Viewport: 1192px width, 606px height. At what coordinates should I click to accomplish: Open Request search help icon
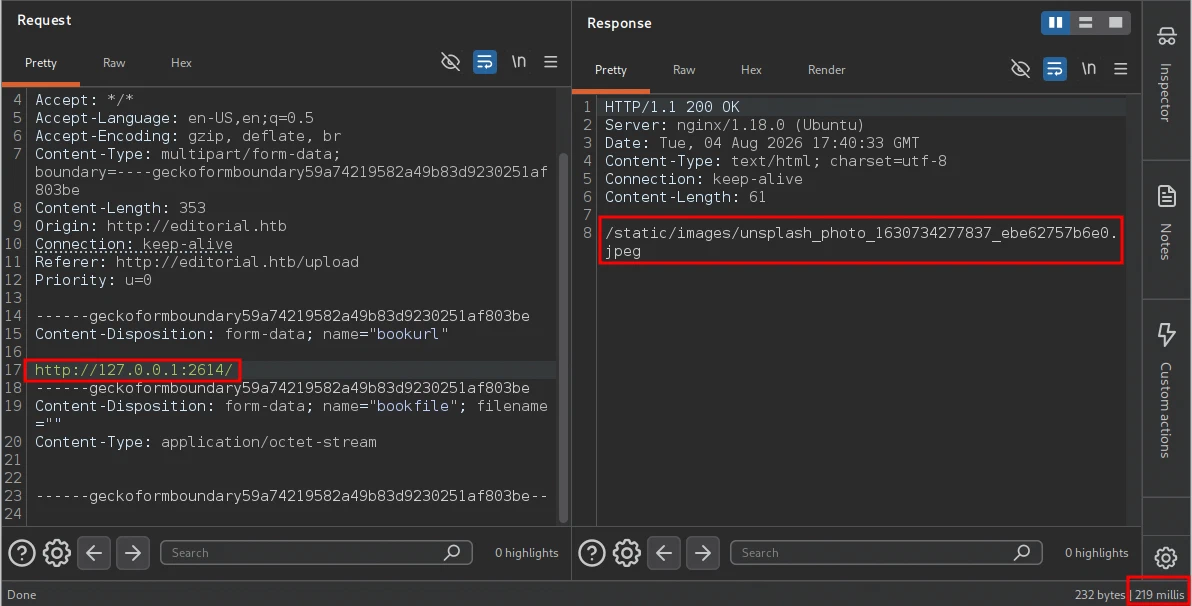[22, 553]
